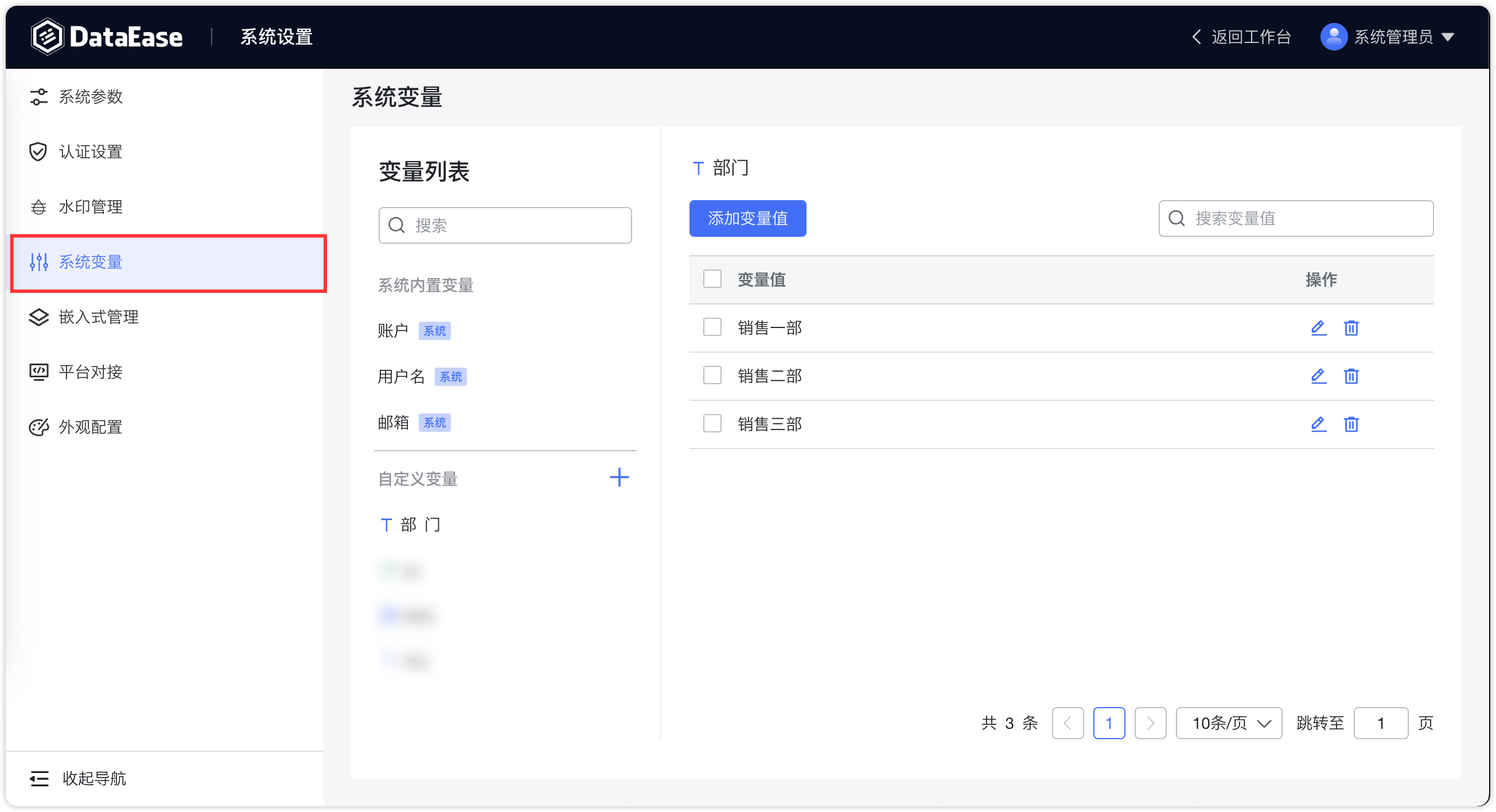This screenshot has width=1496, height=812.
Task: Click the 水印管理 stamp icon
Action: click(x=38, y=207)
